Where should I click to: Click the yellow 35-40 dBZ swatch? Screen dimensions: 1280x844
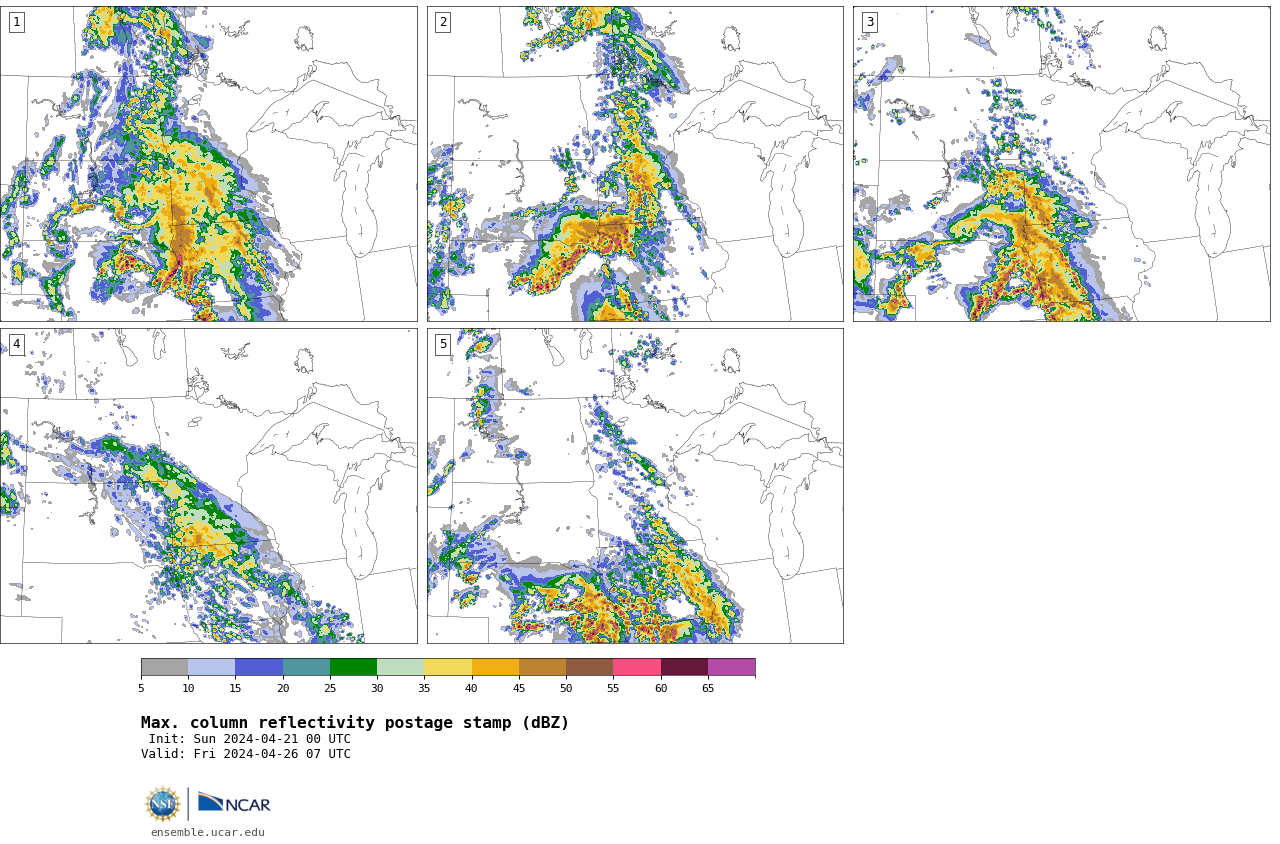click(448, 667)
